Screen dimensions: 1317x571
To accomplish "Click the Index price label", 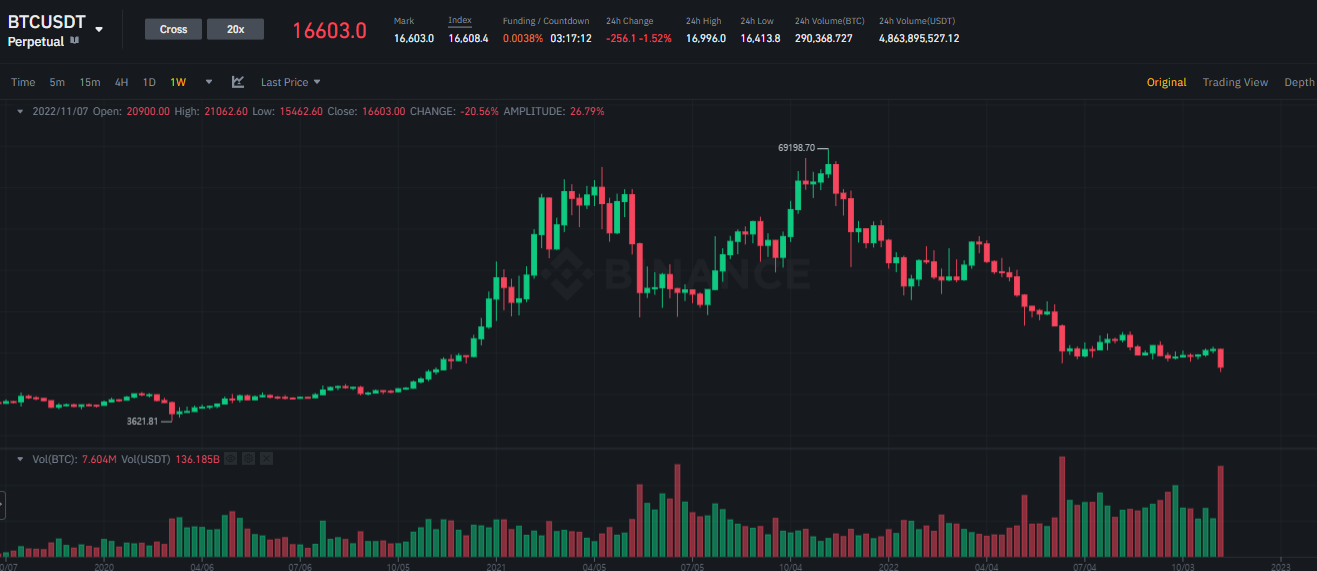I will [460, 20].
